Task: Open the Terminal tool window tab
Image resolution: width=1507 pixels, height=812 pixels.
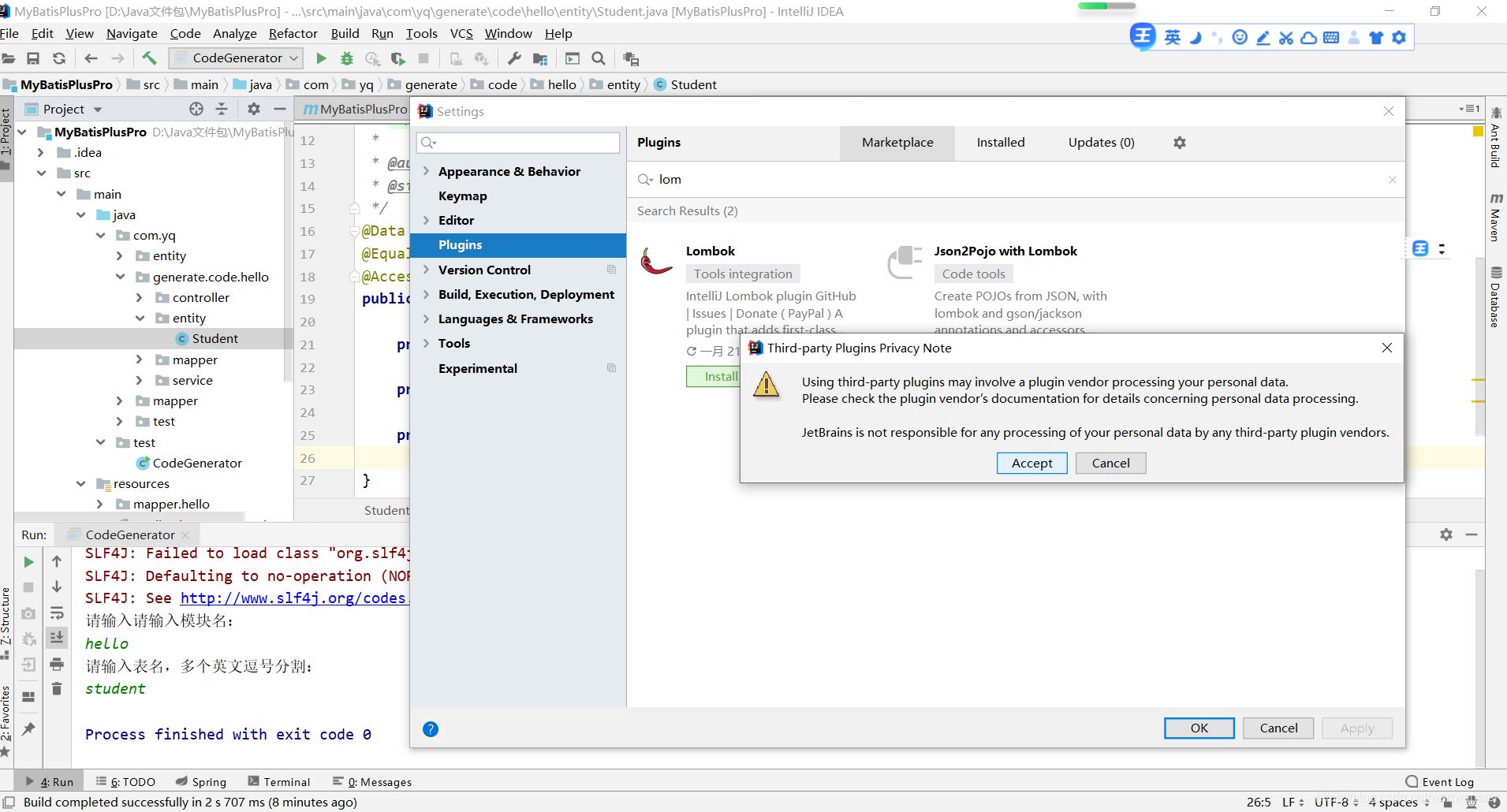Action: coord(279,782)
